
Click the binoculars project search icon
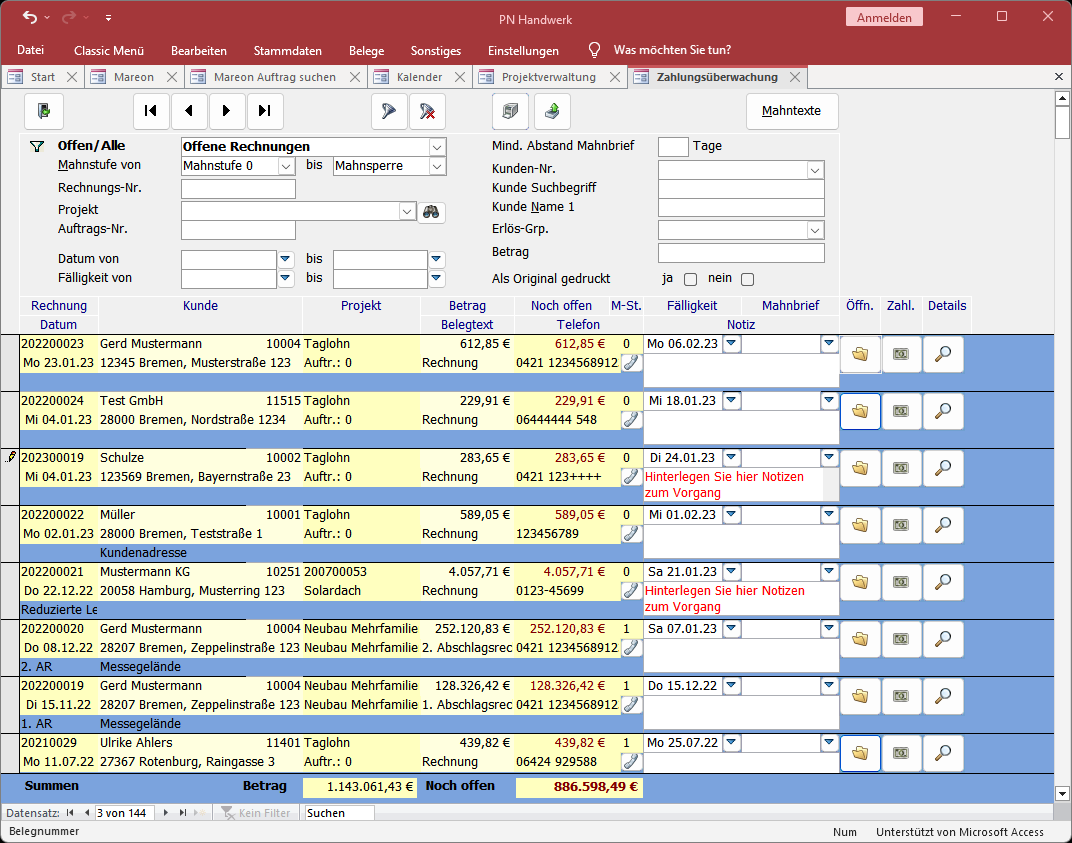pos(431,211)
